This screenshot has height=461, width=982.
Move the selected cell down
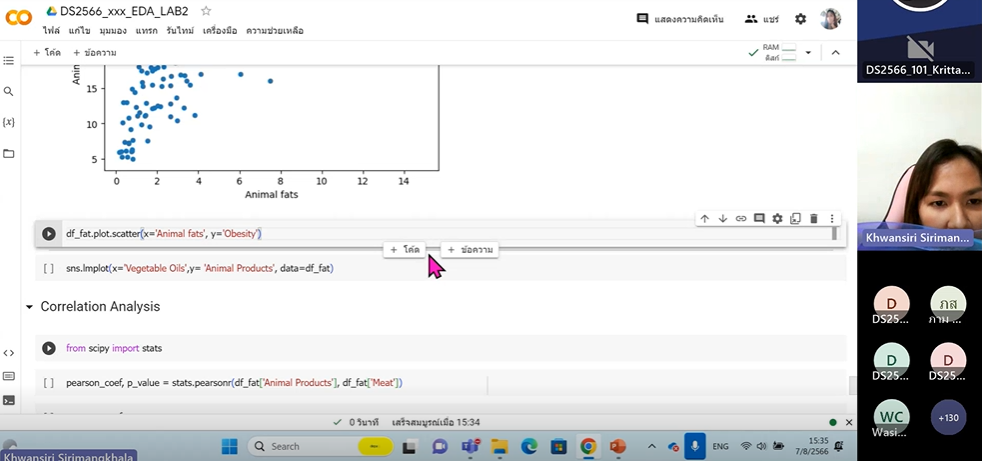point(722,218)
